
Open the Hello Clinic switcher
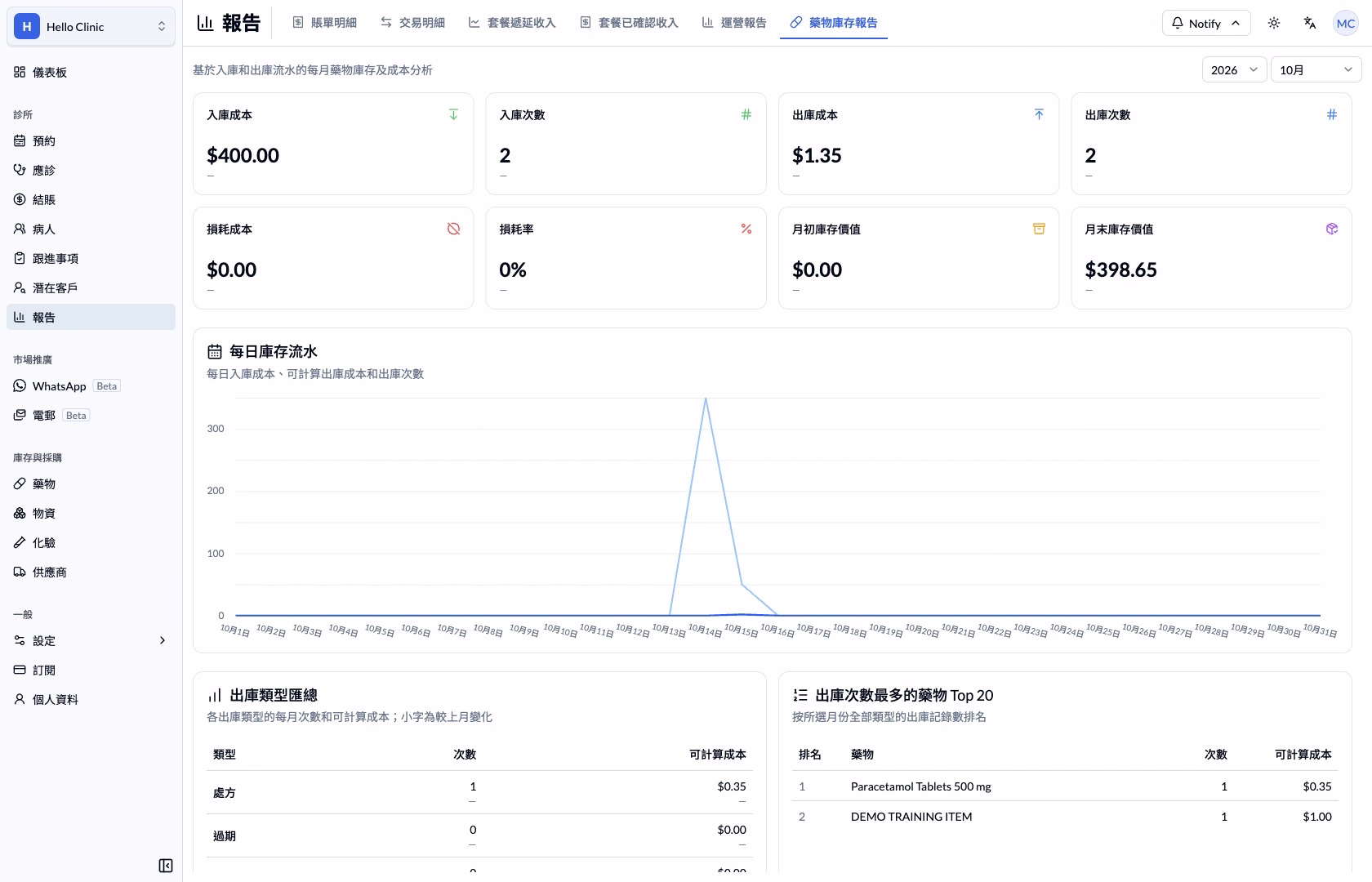[91, 26]
